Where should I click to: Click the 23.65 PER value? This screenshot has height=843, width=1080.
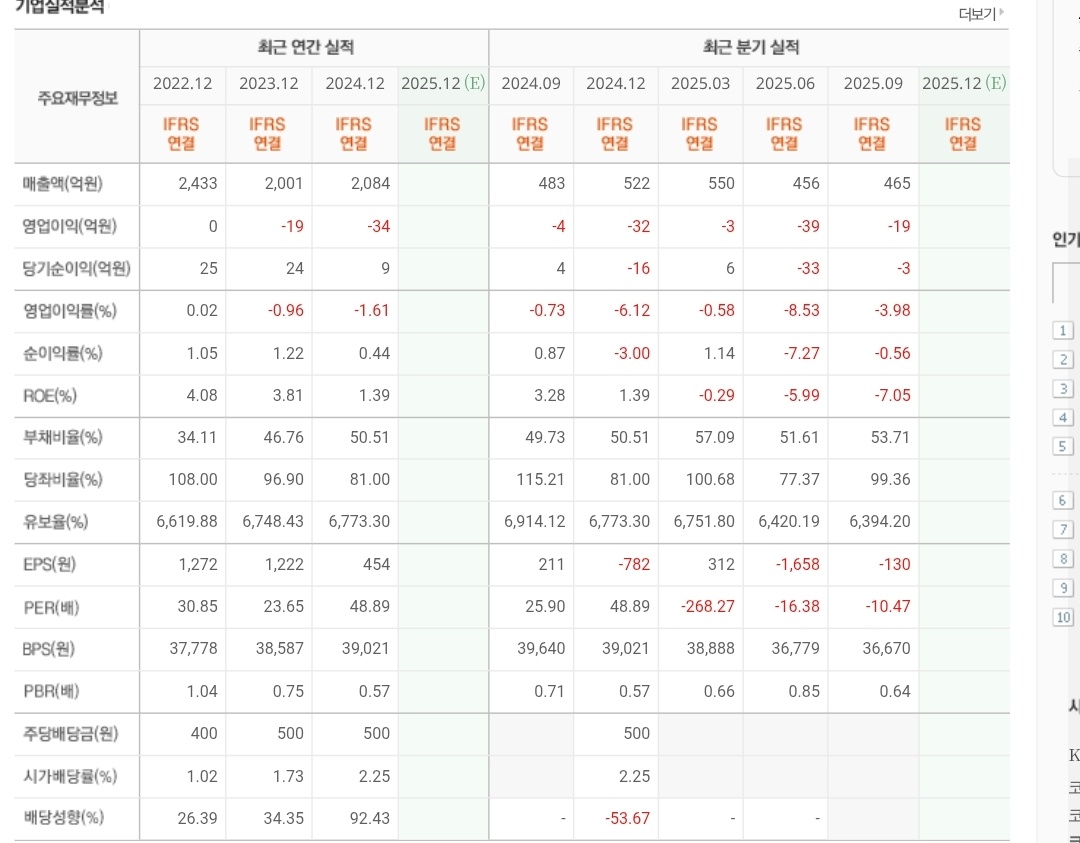tap(284, 606)
